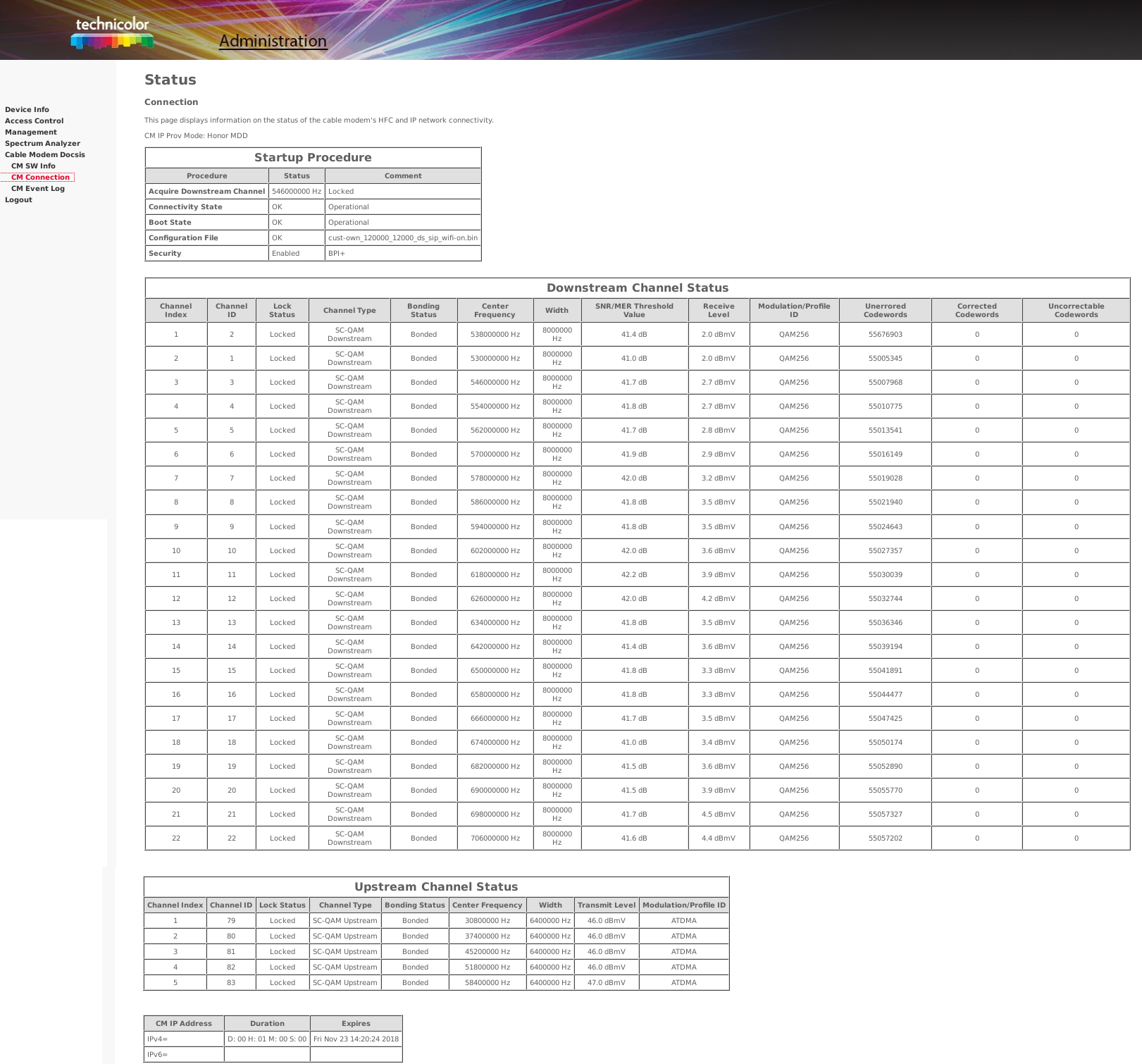The image size is (1142, 1064).
Task: Click the configuration file name cell
Action: (402, 238)
